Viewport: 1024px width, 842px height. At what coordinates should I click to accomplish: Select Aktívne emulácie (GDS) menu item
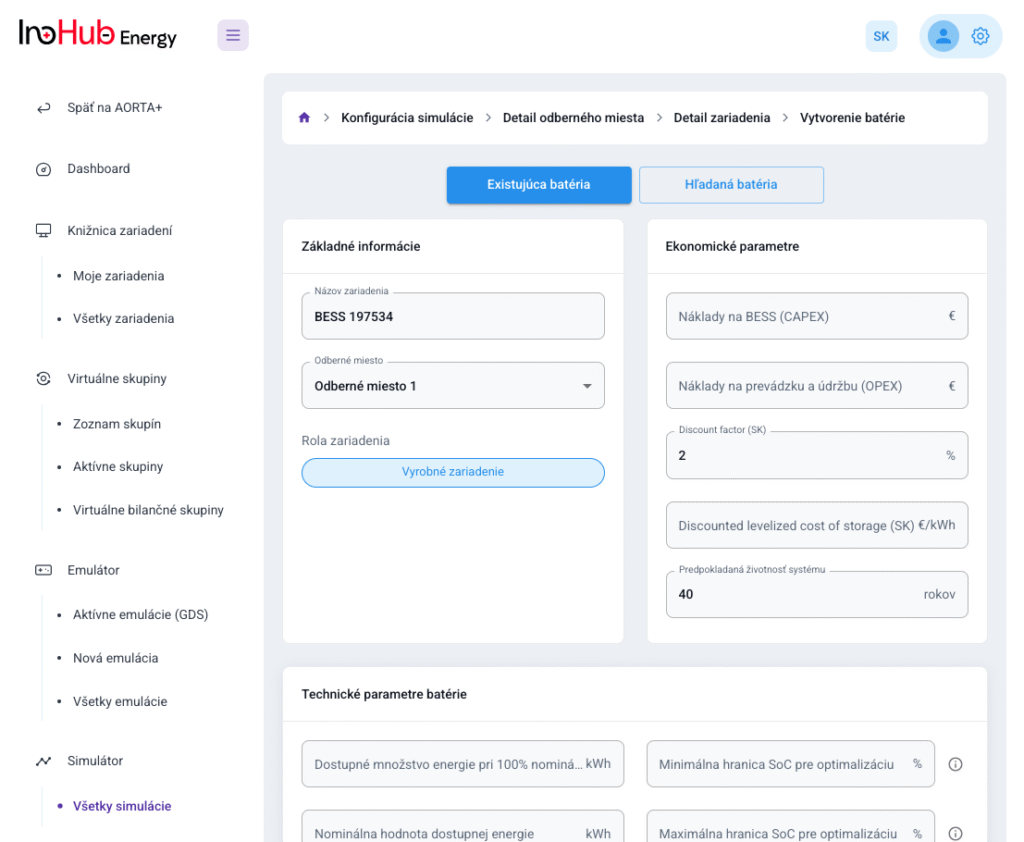[140, 614]
